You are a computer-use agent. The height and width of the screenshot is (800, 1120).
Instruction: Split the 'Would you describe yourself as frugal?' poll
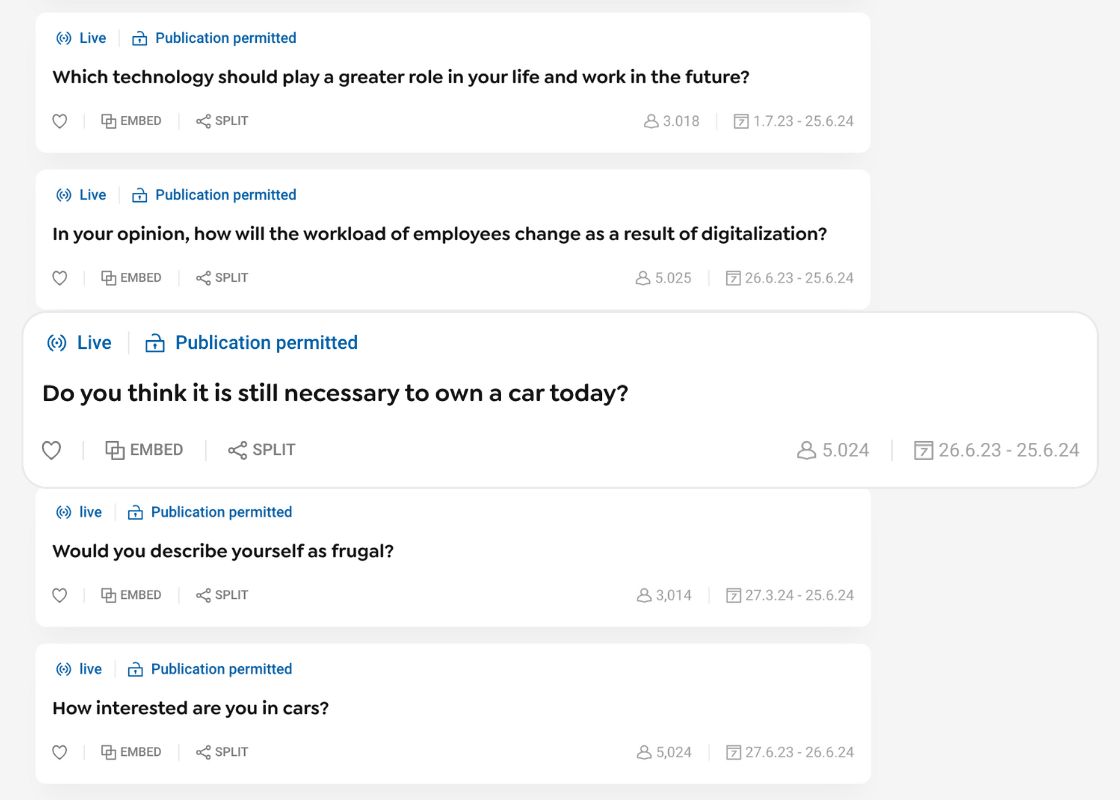(x=222, y=595)
